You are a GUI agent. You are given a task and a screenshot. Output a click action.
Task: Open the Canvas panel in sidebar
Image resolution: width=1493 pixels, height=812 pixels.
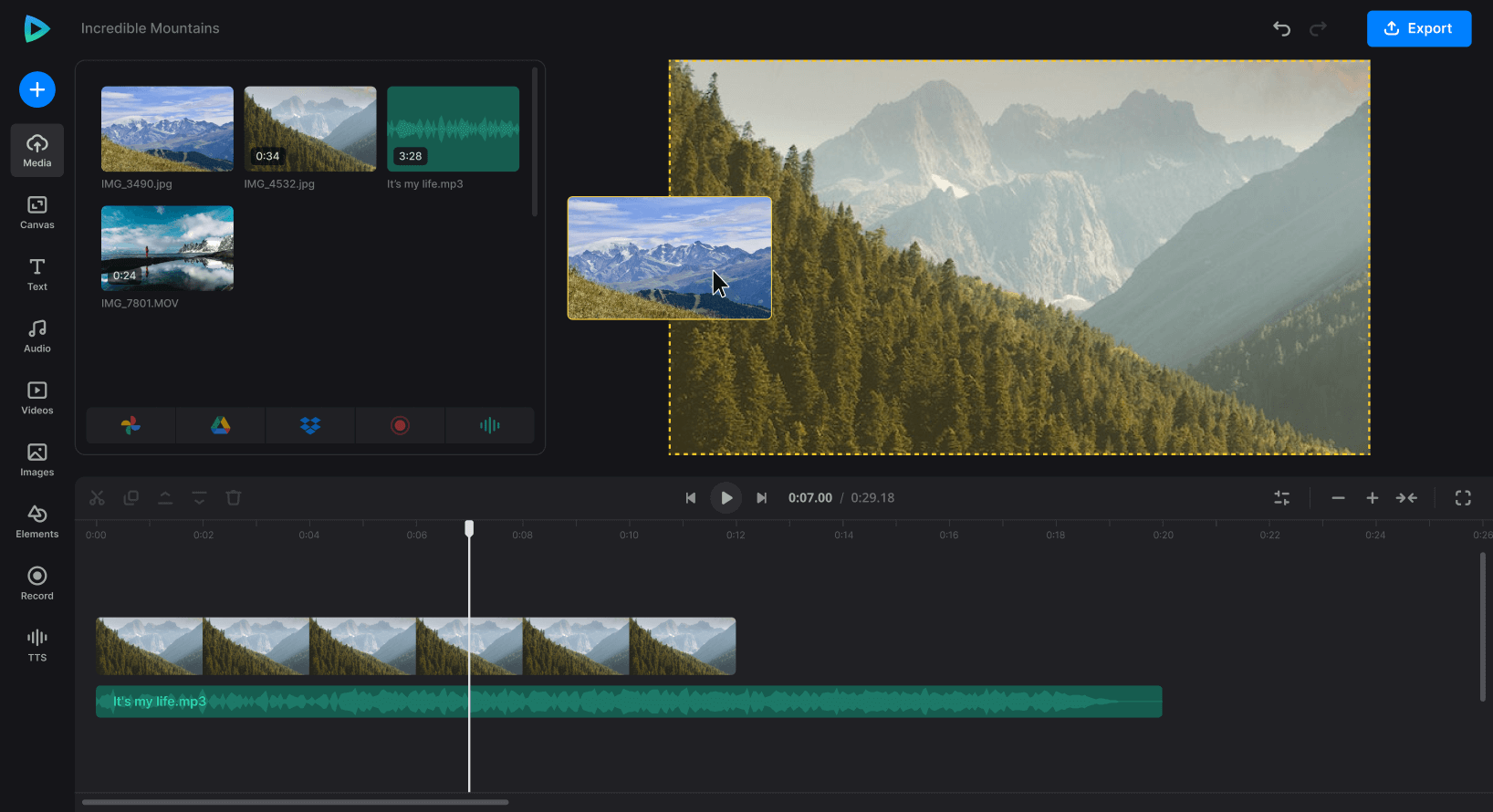37,213
